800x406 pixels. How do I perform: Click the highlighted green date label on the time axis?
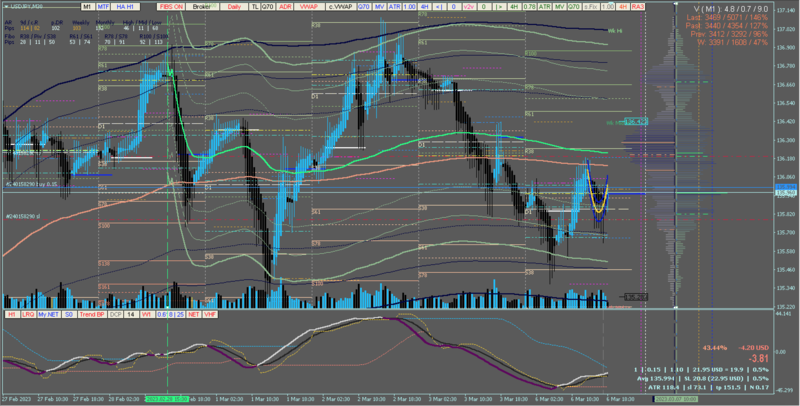coord(166,399)
